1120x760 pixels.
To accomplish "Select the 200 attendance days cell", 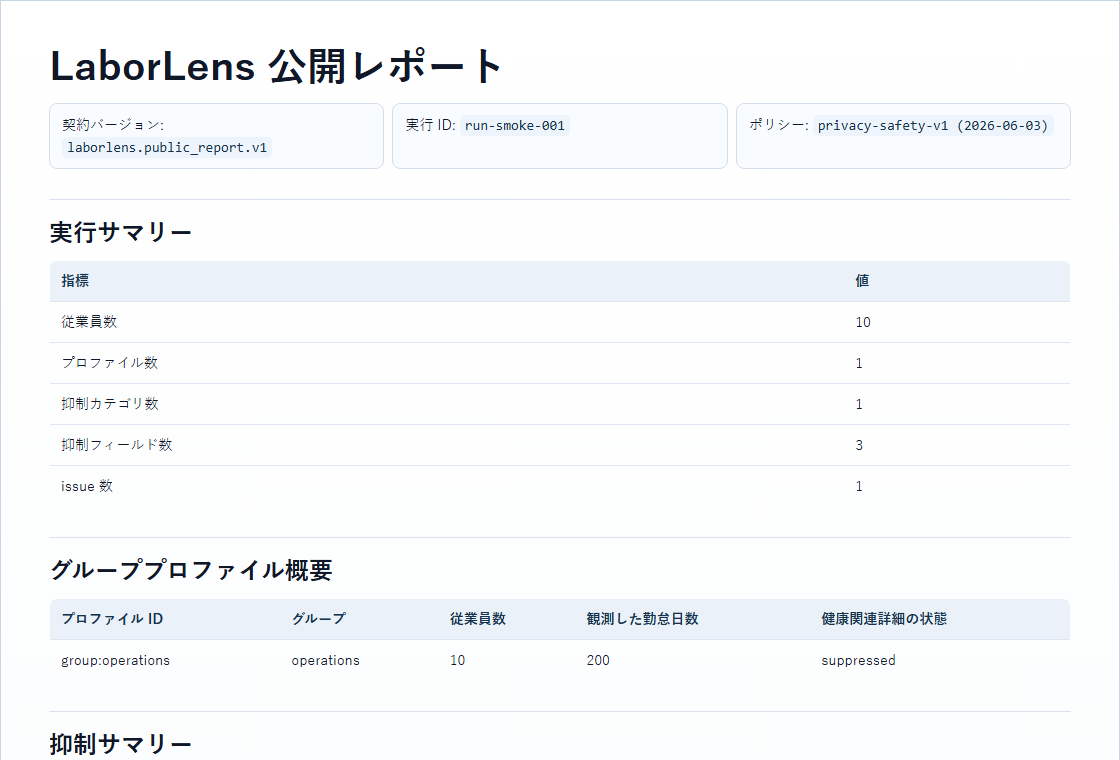I will pyautogui.click(x=598, y=660).
